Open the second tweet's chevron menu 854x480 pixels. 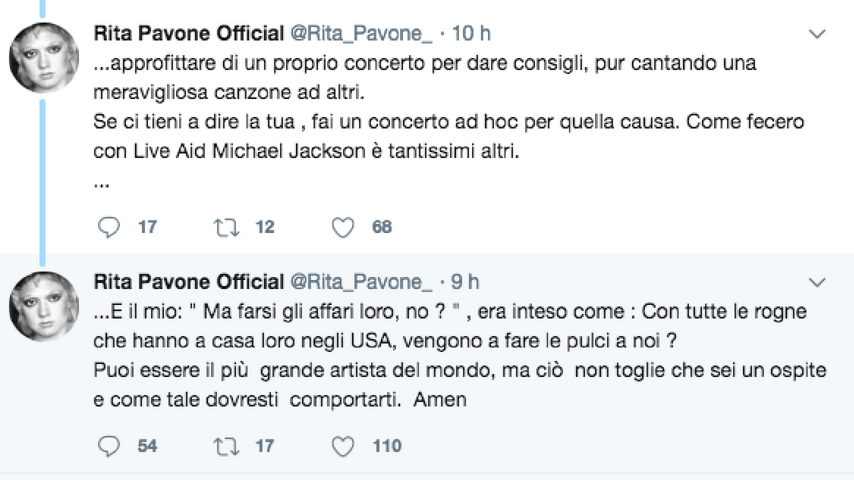coord(817,282)
